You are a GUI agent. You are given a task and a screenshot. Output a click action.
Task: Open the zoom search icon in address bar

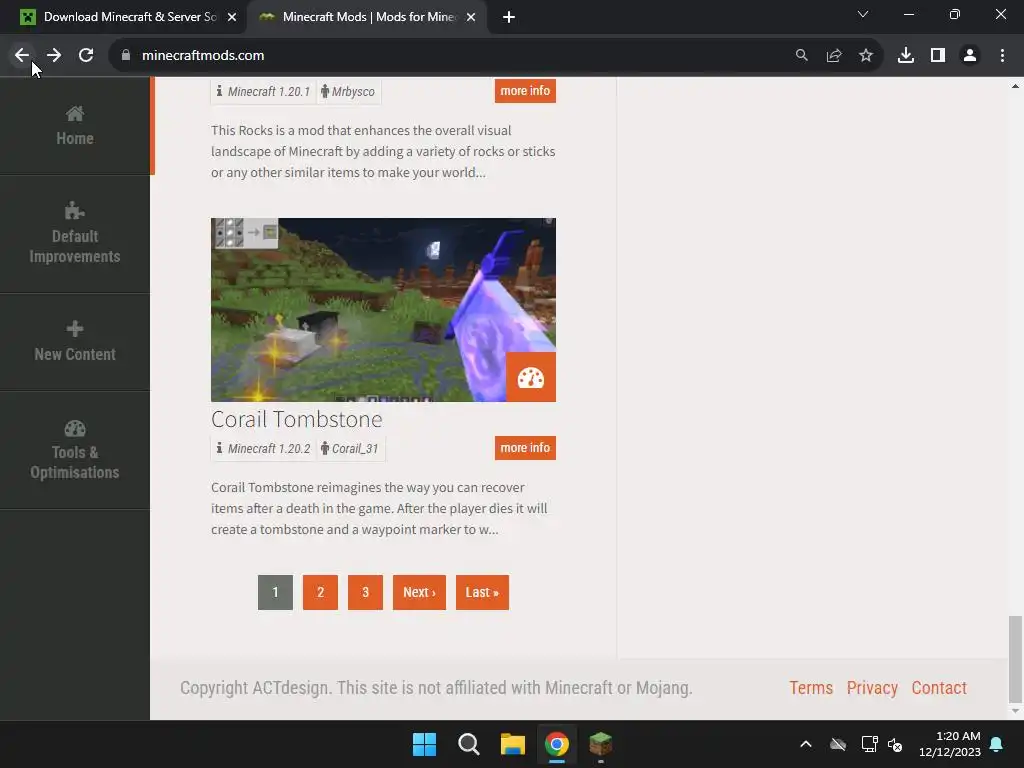[801, 56]
